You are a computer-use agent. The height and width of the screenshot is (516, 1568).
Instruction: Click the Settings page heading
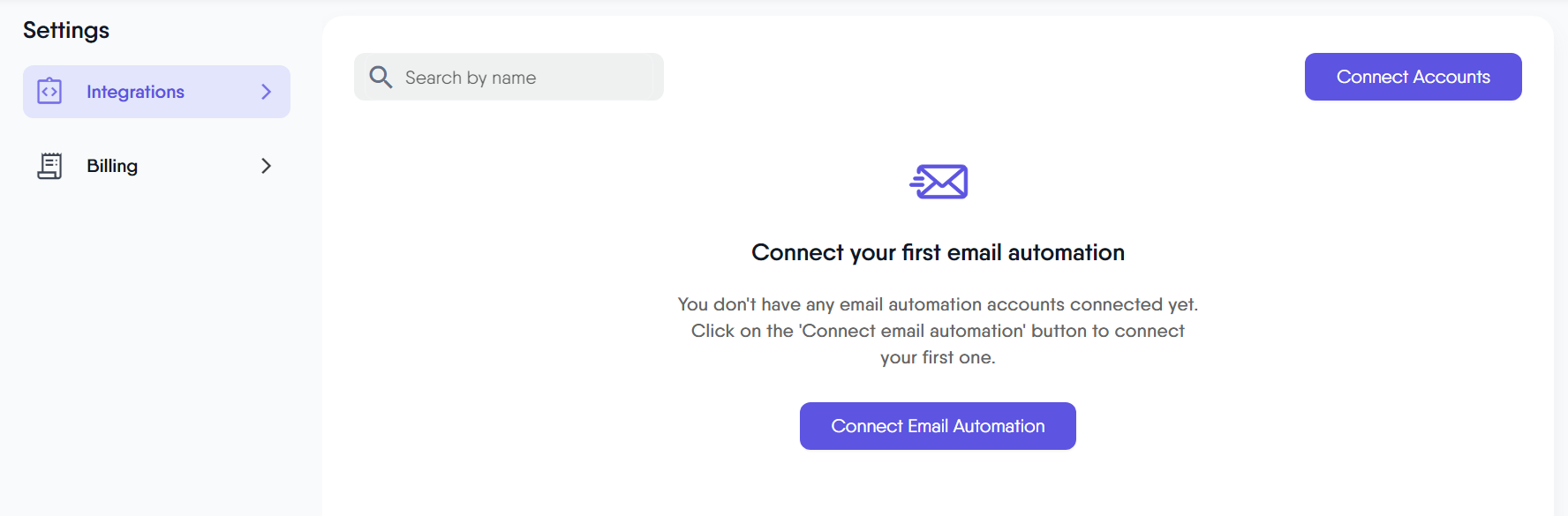[66, 31]
